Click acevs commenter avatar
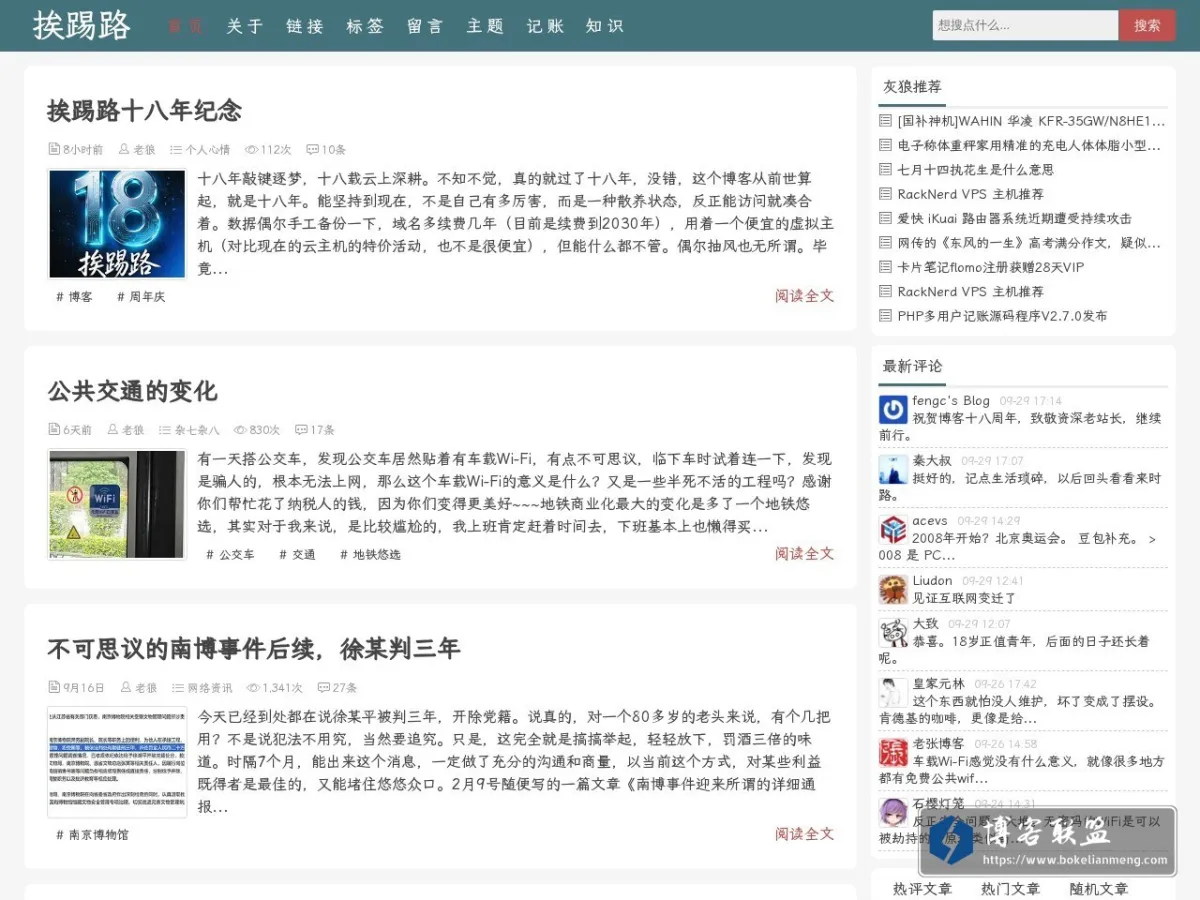 tap(893, 530)
